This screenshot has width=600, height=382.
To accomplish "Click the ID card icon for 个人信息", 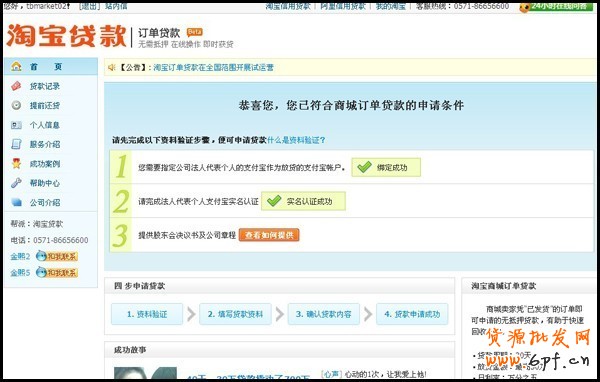I will (16, 125).
